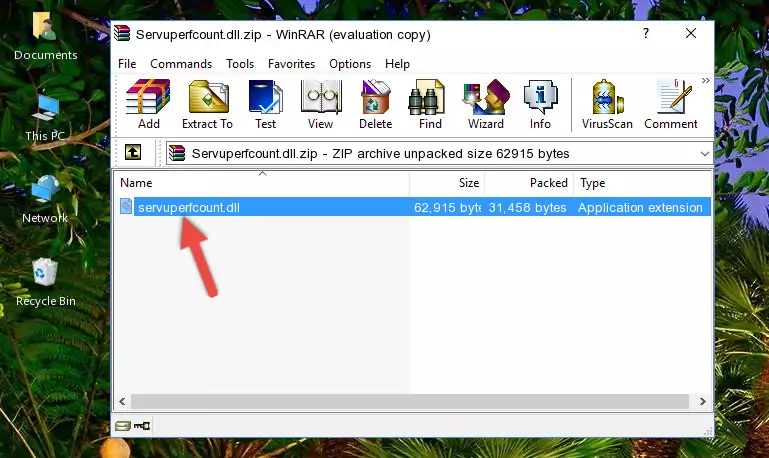
Task: Open the Tools menu
Action: pyautogui.click(x=240, y=64)
